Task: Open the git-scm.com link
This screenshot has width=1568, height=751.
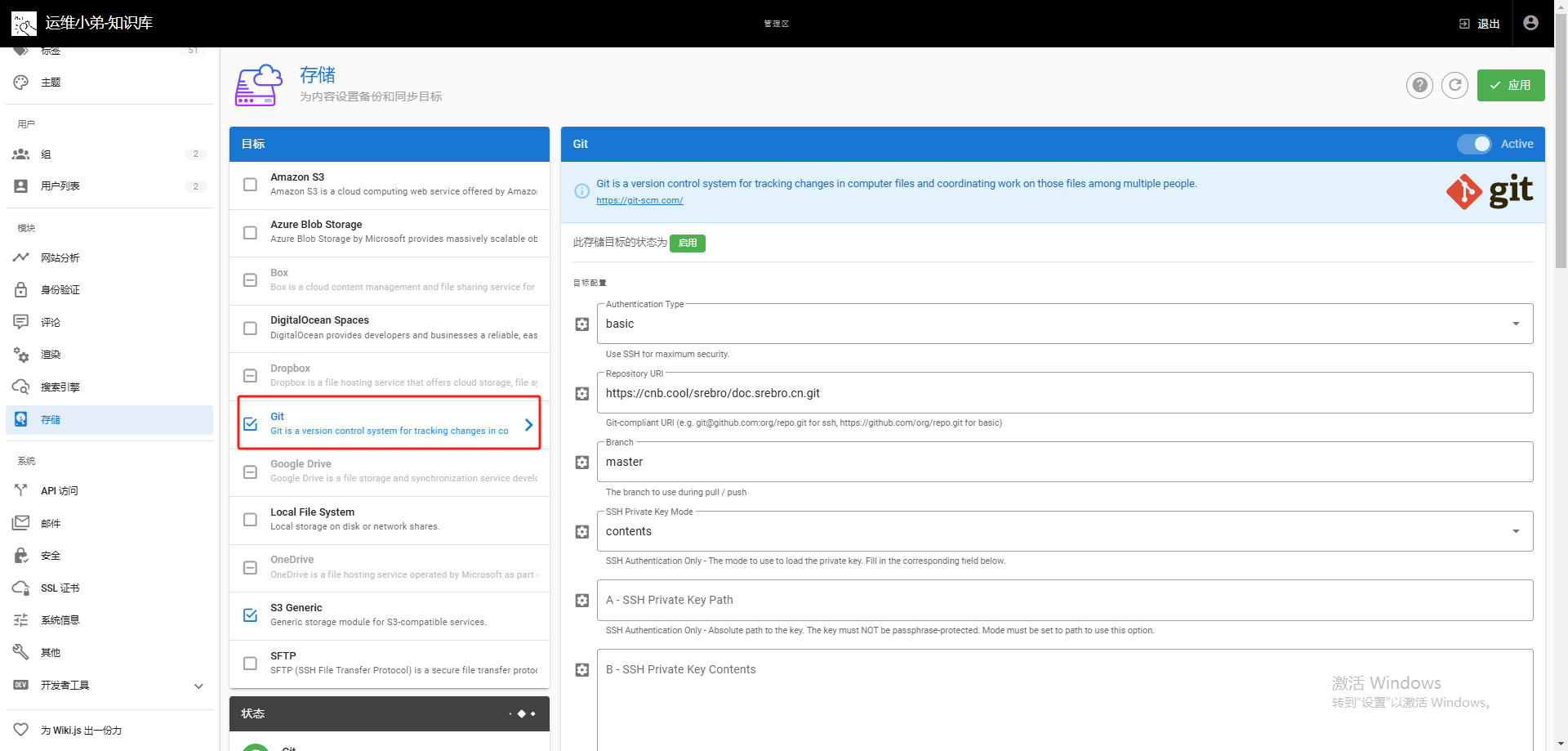Action: pyautogui.click(x=639, y=201)
